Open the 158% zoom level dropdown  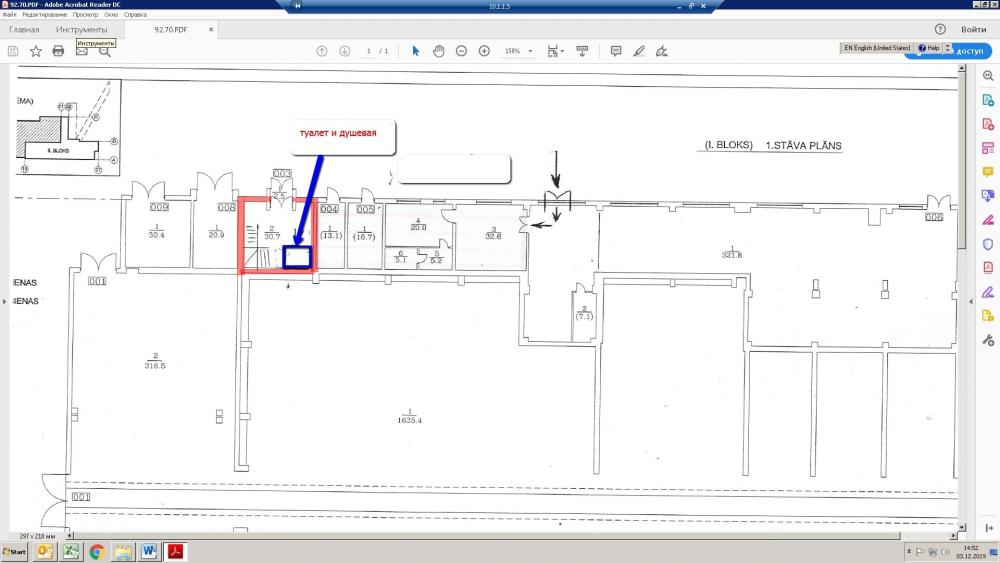518,51
